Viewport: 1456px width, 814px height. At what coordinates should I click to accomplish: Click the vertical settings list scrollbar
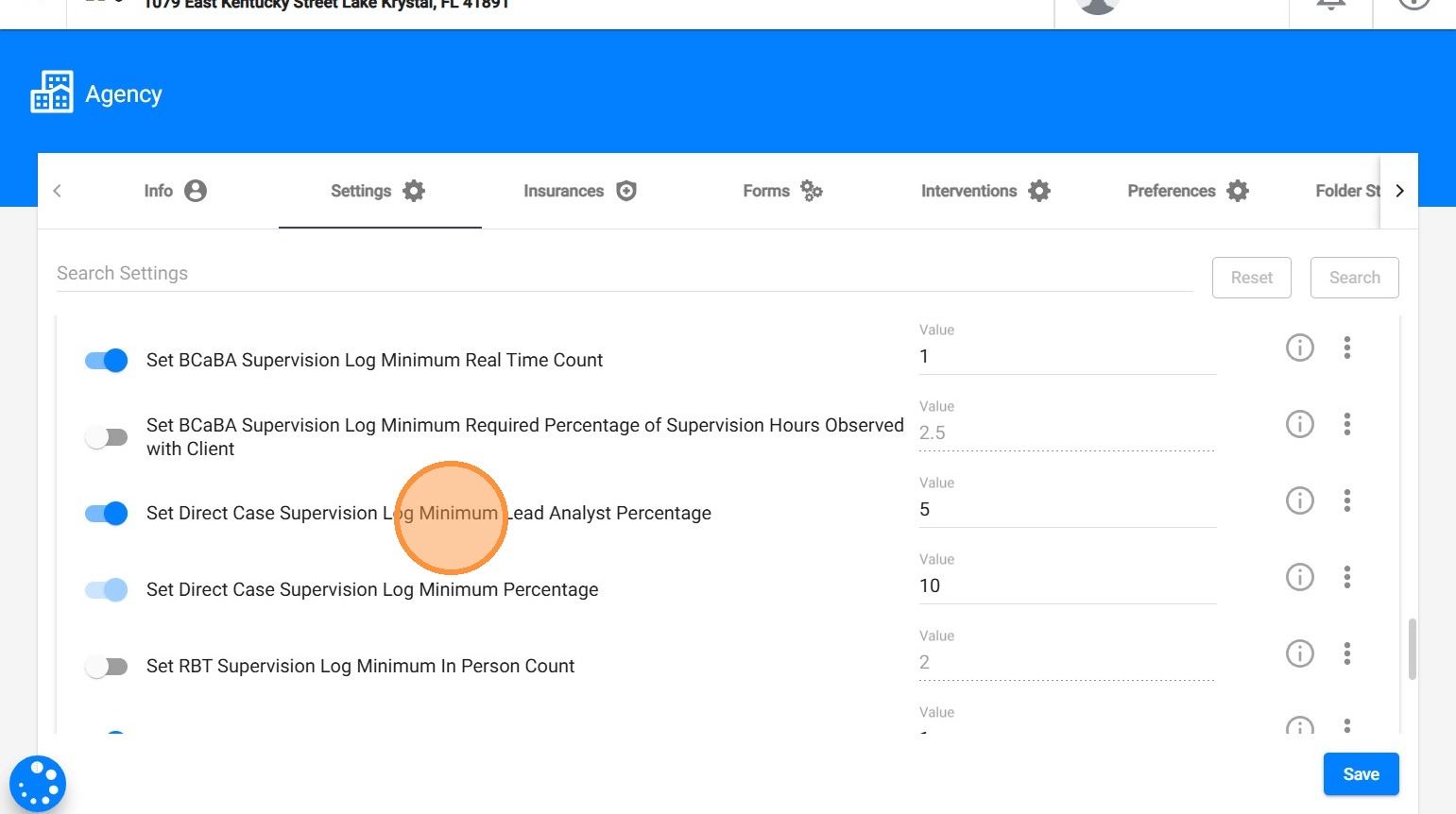point(1412,649)
